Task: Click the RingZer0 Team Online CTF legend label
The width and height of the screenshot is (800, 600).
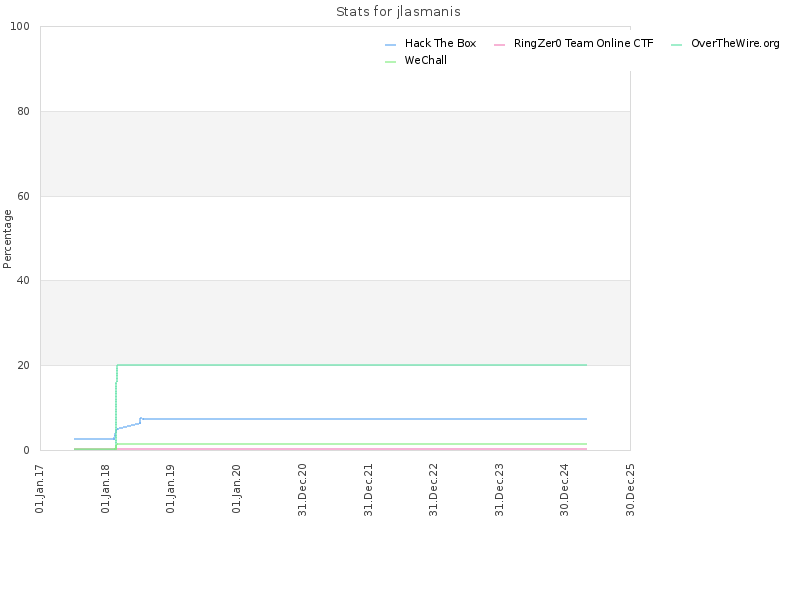Action: click(x=583, y=43)
